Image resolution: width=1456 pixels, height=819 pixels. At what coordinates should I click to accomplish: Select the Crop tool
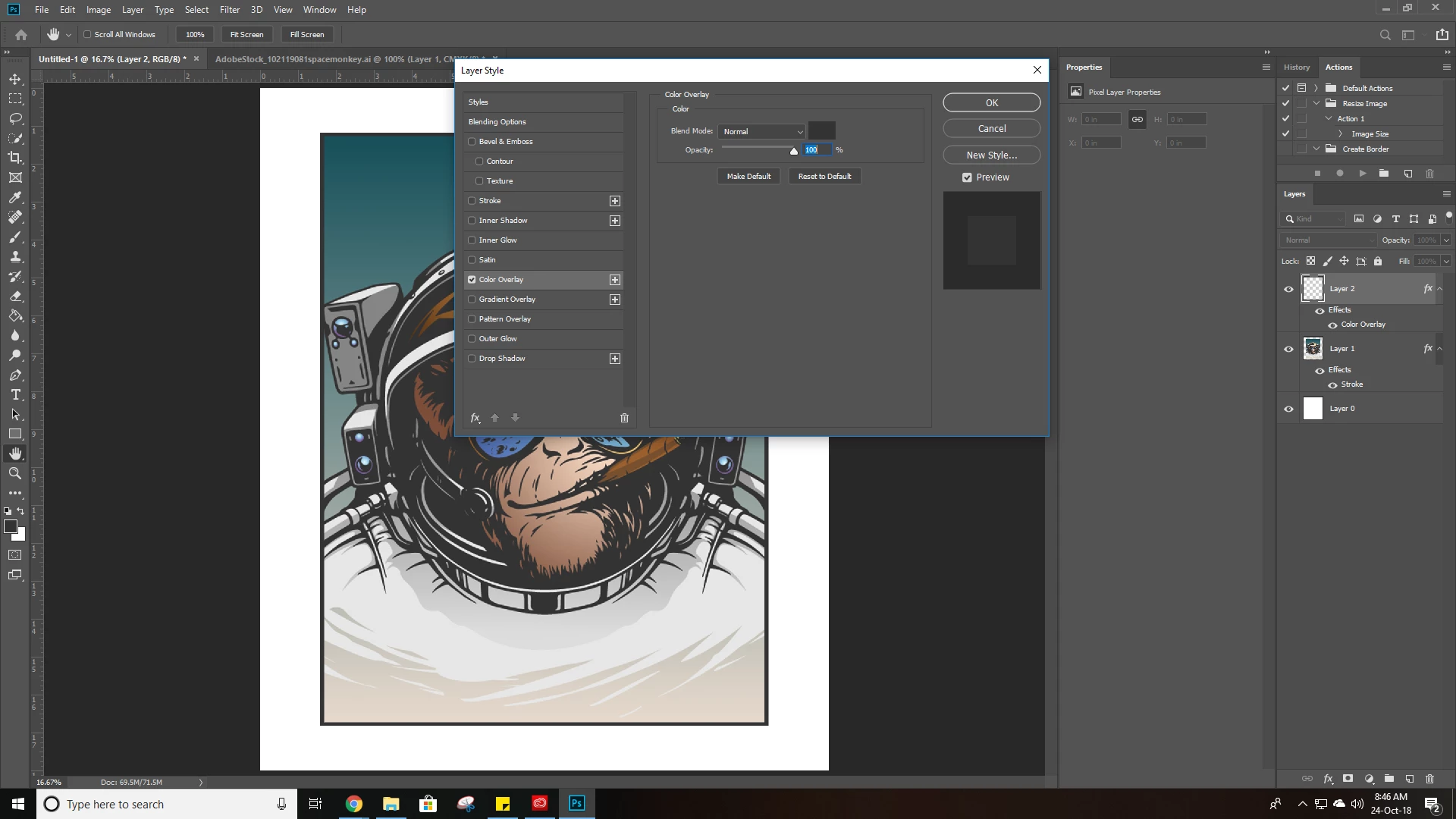click(x=15, y=158)
